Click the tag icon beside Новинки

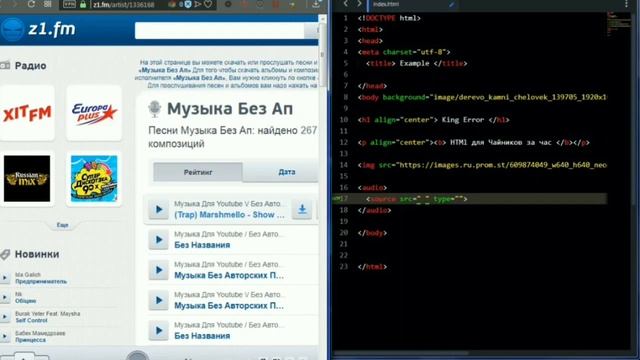(5, 254)
